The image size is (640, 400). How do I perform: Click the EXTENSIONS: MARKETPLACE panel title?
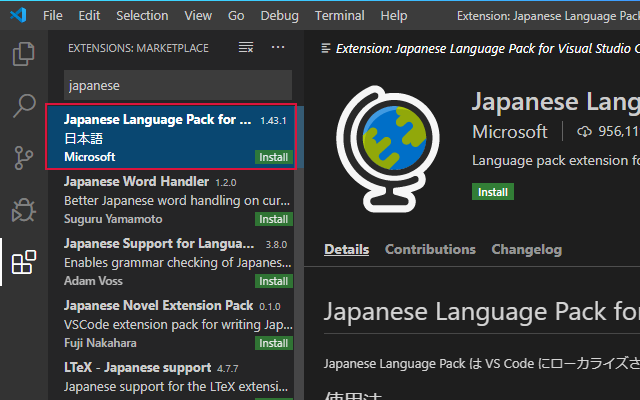click(138, 48)
